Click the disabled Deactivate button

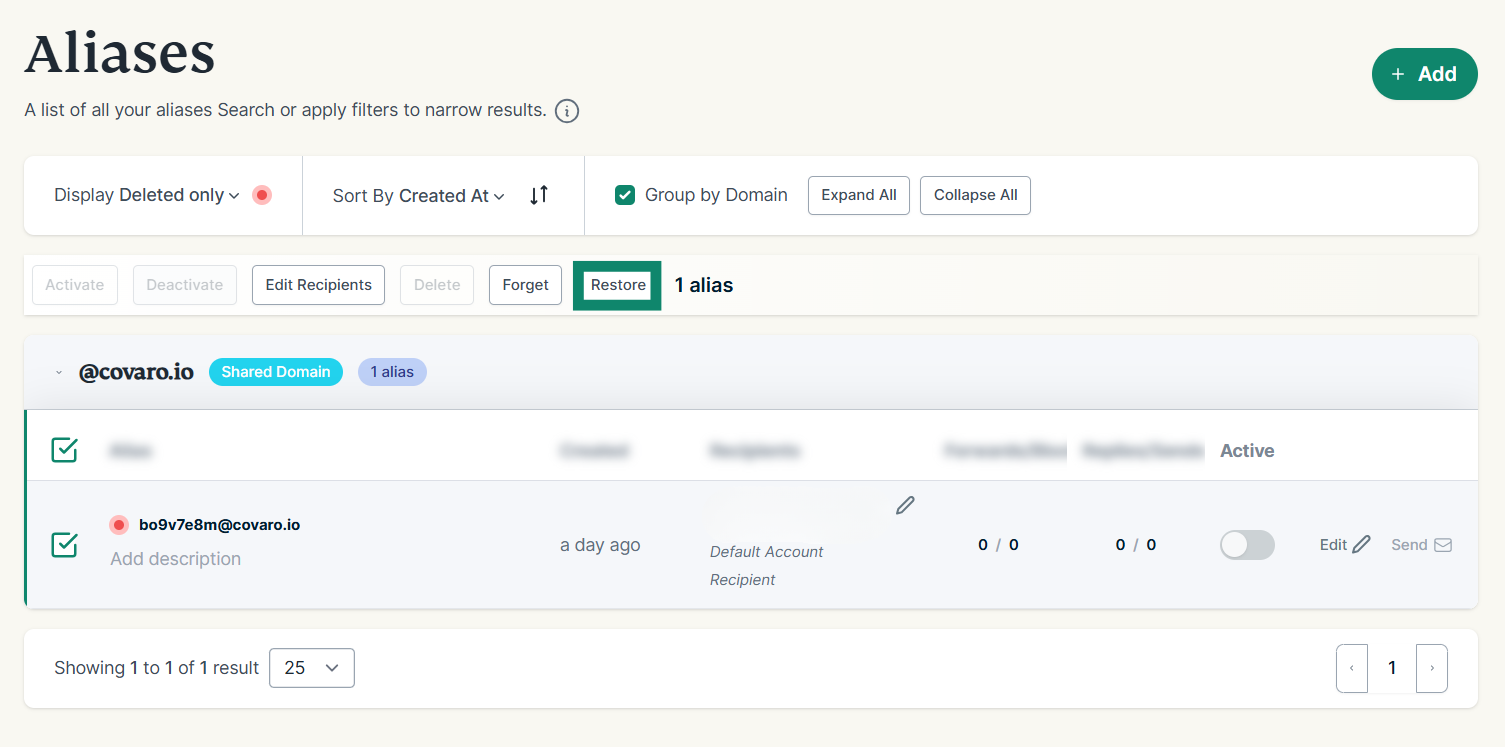click(x=185, y=285)
